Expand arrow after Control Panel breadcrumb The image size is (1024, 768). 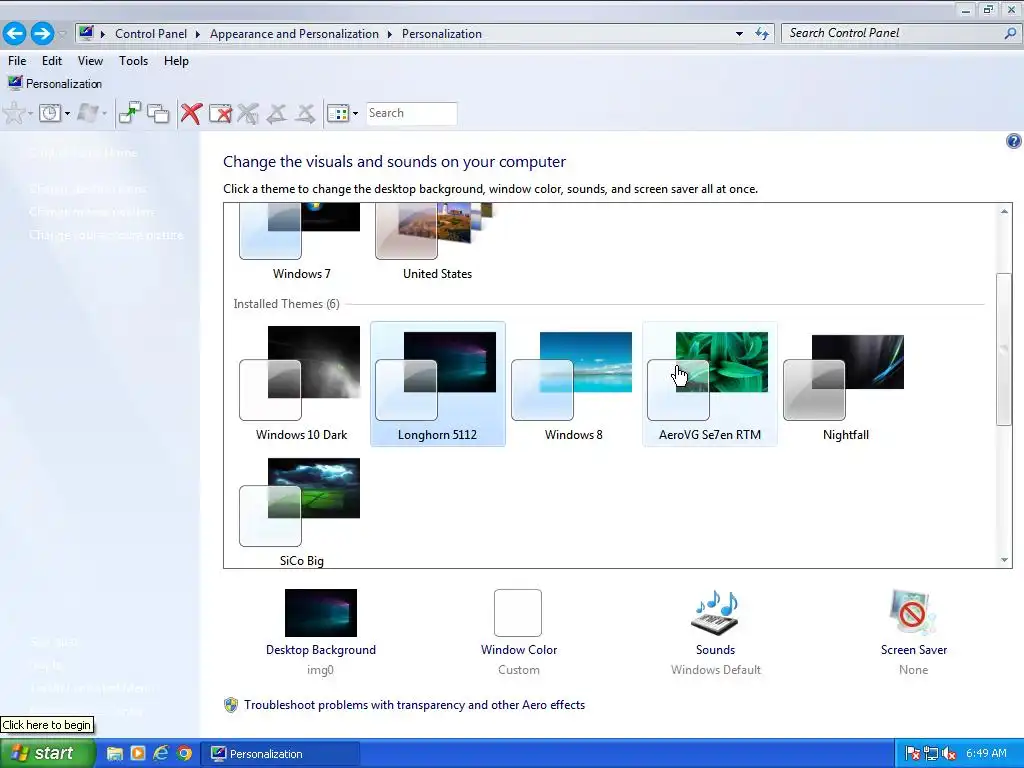point(197,34)
